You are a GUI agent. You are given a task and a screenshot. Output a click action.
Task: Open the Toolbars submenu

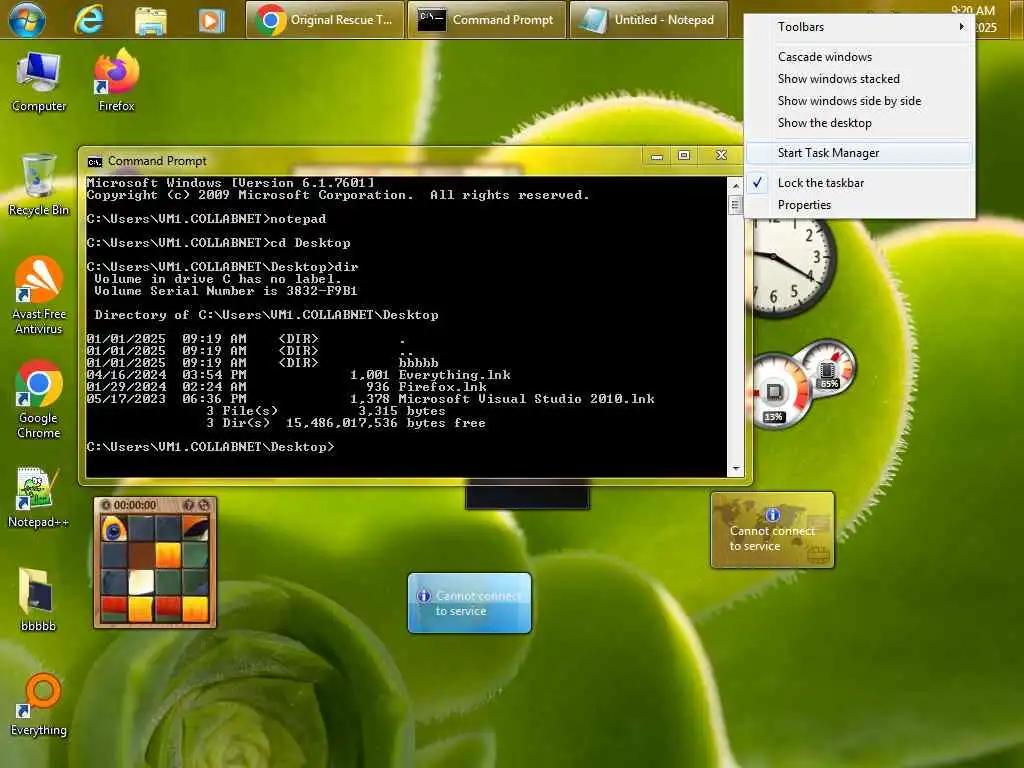point(860,27)
